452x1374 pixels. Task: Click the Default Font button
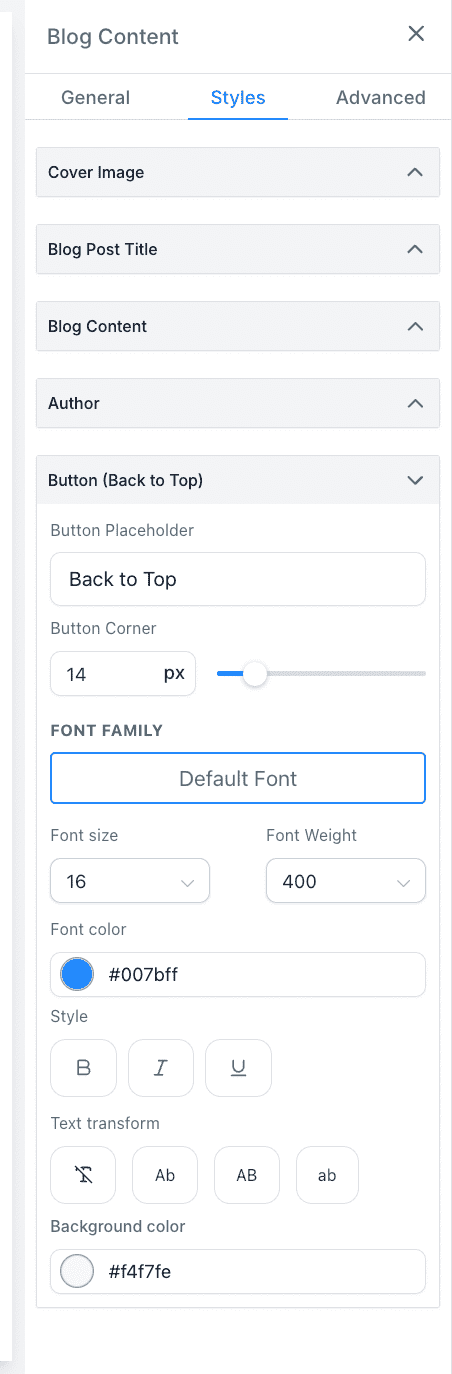(238, 778)
